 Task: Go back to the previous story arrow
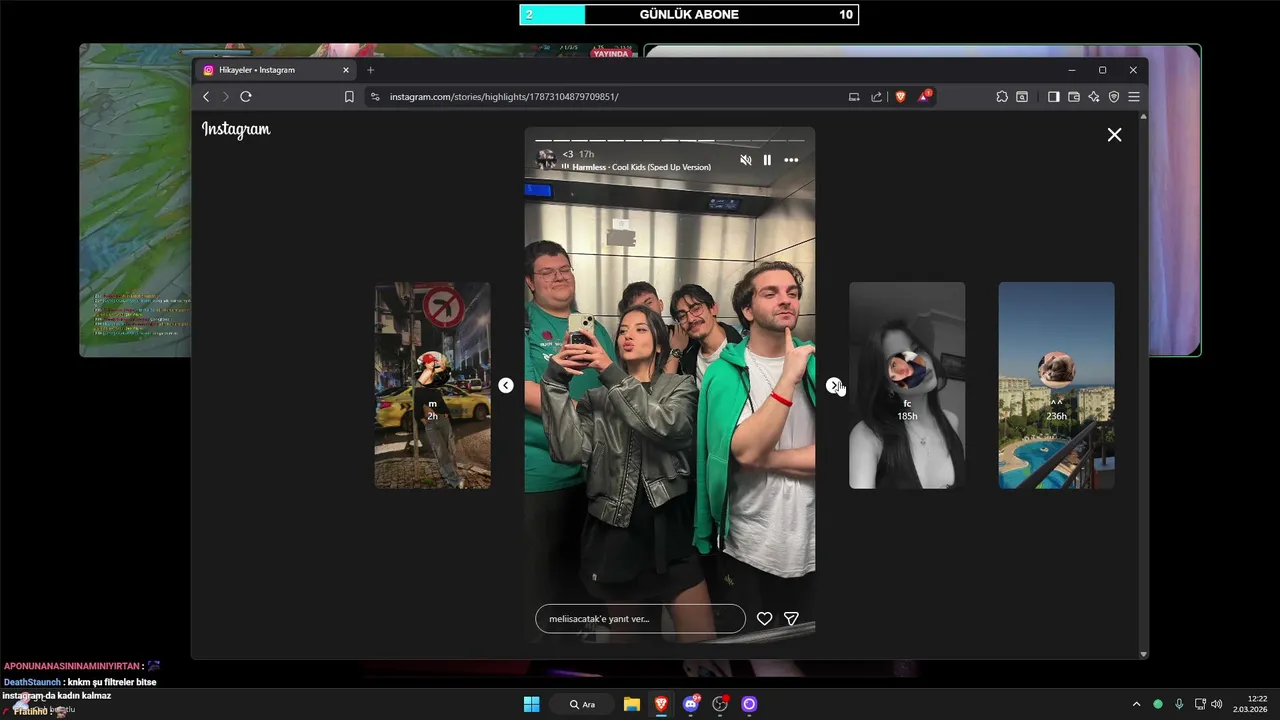tap(506, 385)
